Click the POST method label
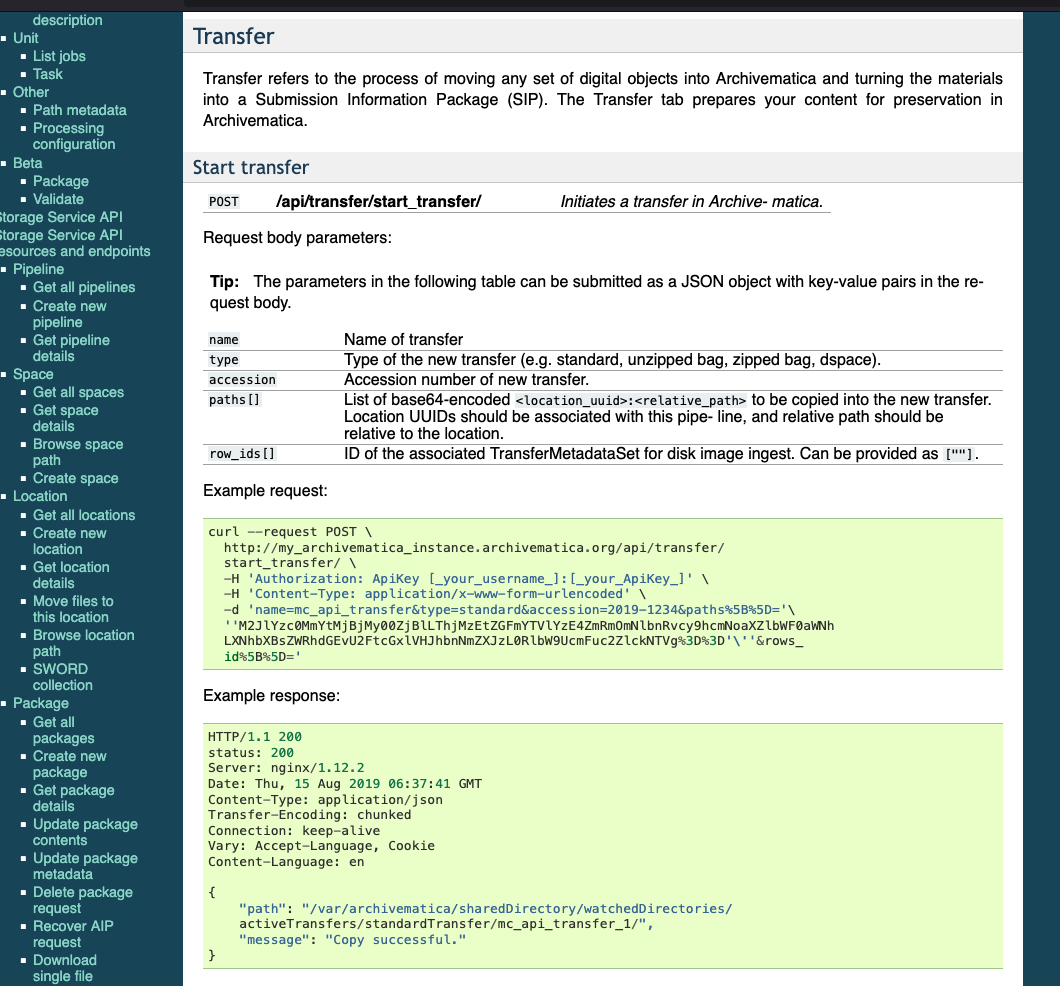Viewport: 1060px width, 986px height. coord(224,201)
